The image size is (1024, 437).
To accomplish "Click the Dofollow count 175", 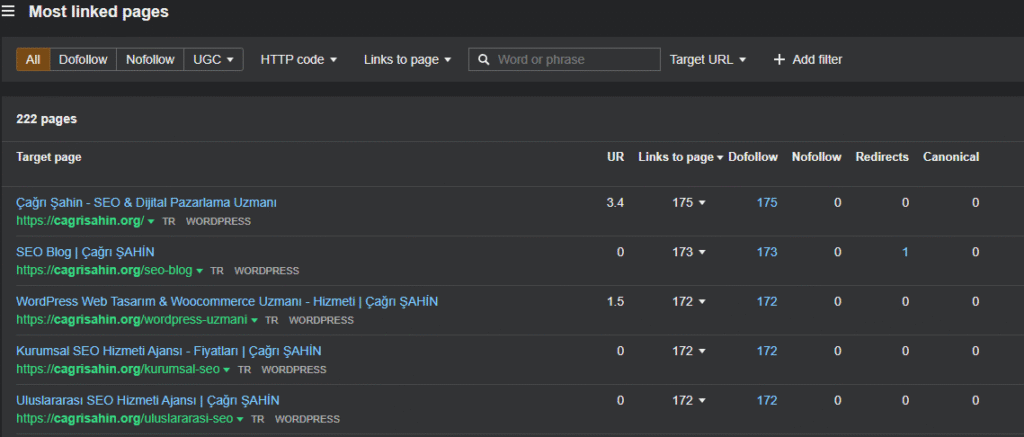I will [x=767, y=202].
